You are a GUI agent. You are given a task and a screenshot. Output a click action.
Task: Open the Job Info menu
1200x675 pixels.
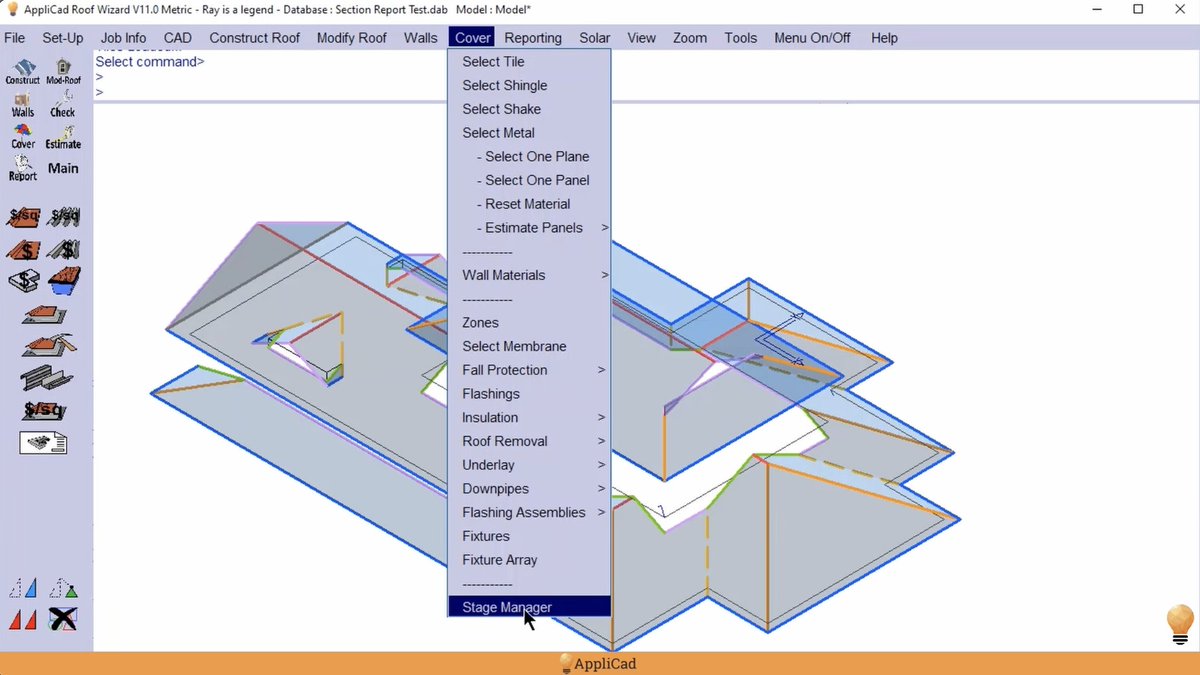[123, 38]
